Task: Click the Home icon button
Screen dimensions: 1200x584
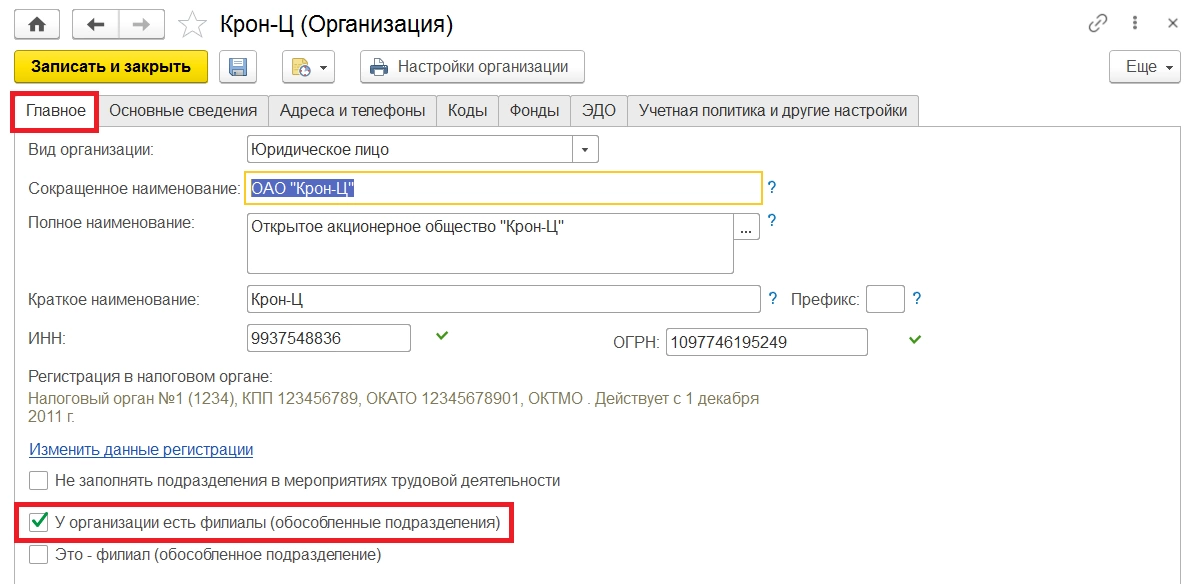Action: (x=38, y=23)
